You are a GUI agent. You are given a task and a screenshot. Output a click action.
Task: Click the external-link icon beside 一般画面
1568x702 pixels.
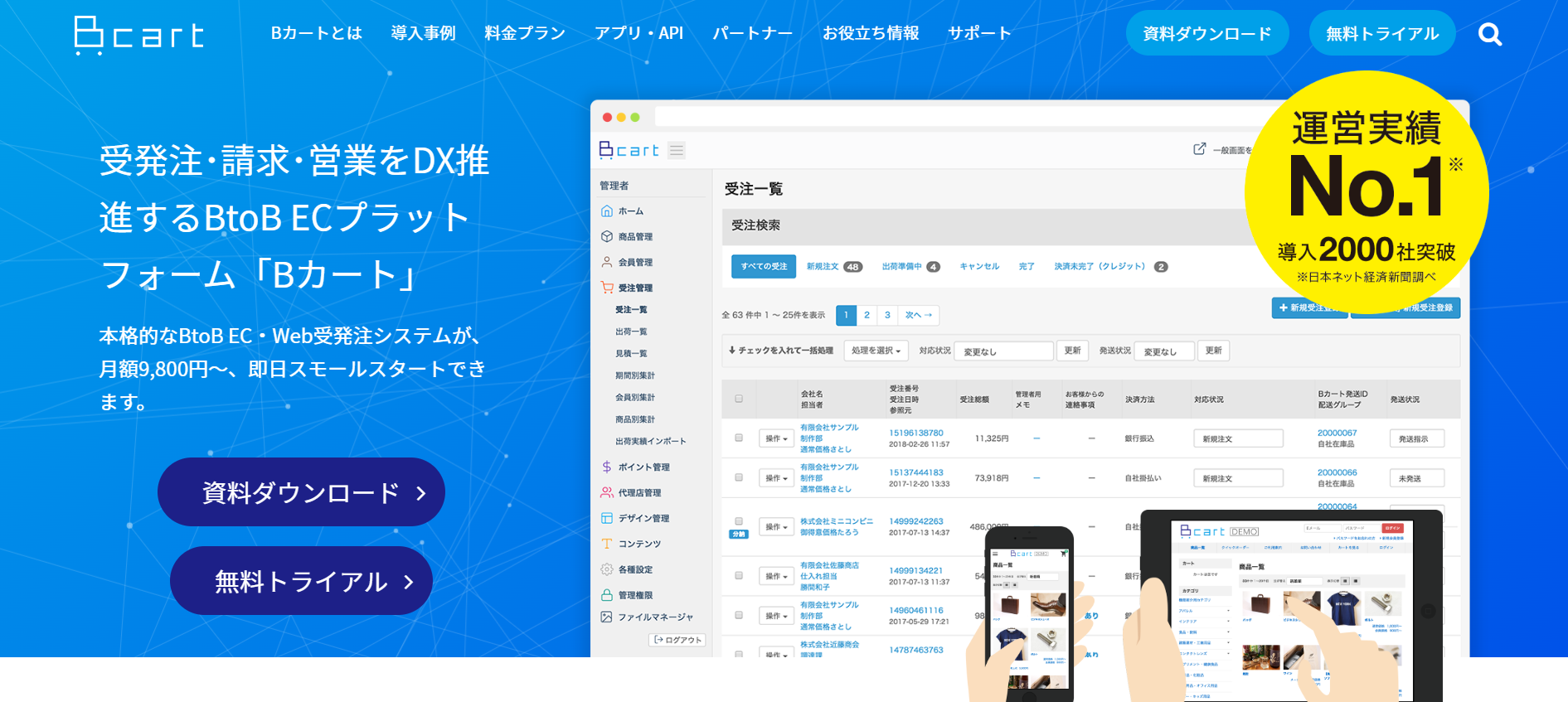click(1199, 149)
